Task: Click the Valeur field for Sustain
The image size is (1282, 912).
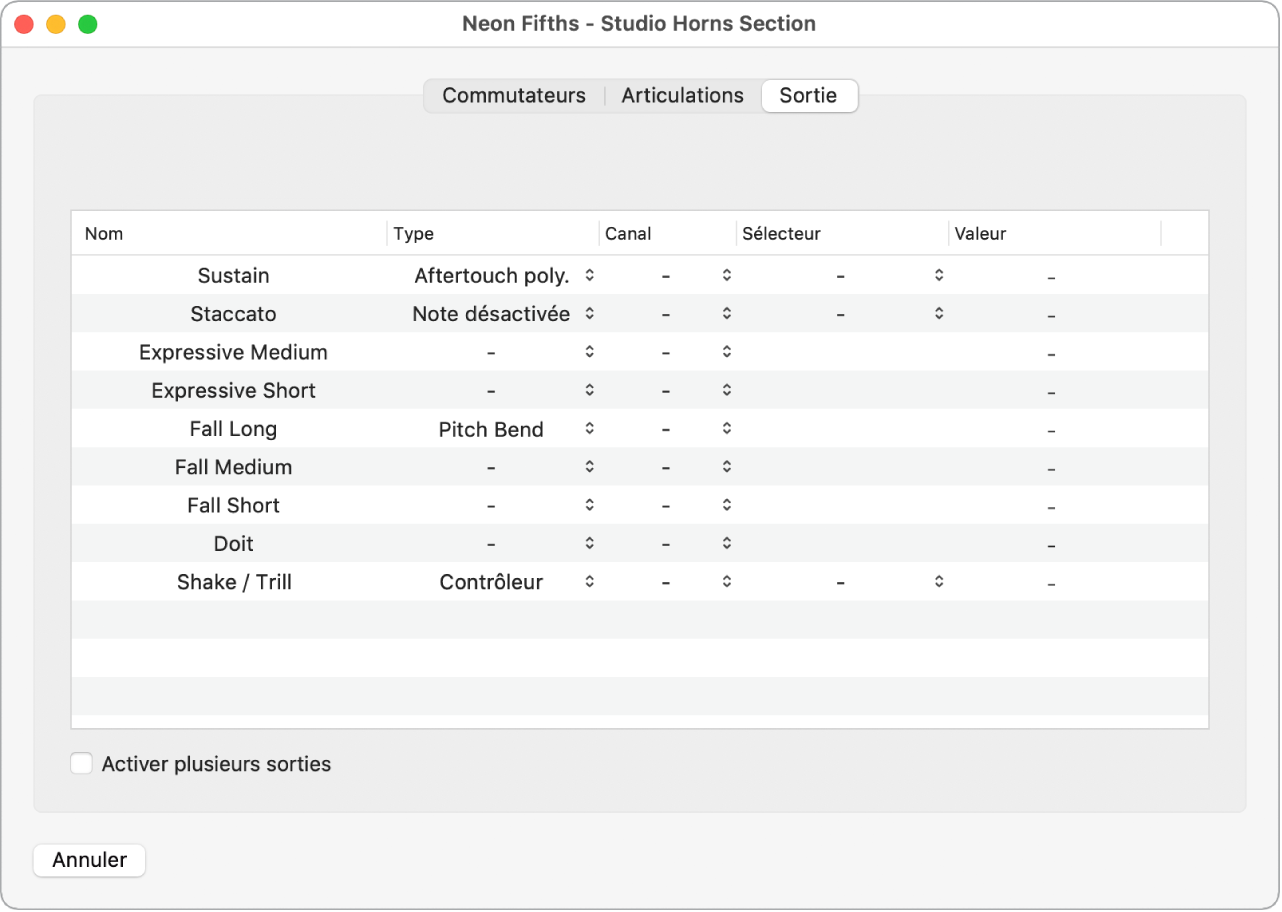Action: (1051, 276)
